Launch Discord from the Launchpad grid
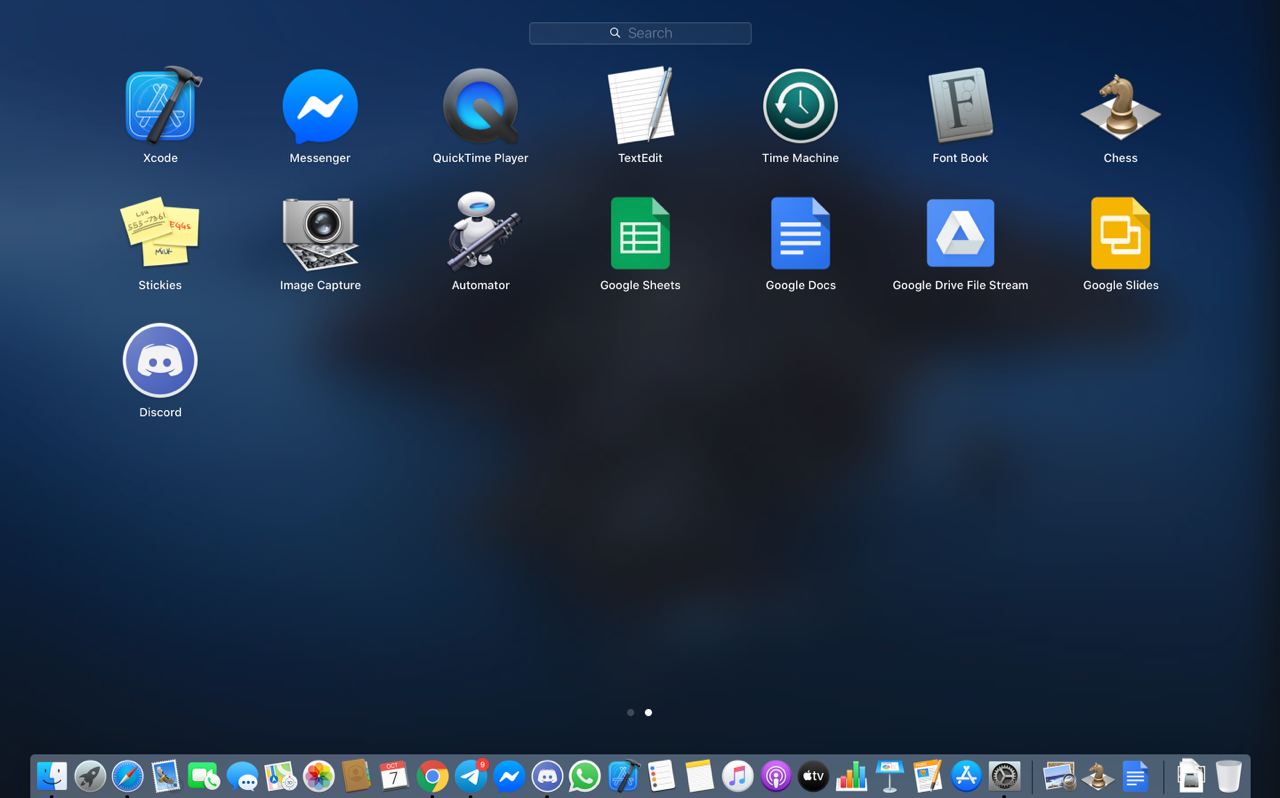 point(160,360)
